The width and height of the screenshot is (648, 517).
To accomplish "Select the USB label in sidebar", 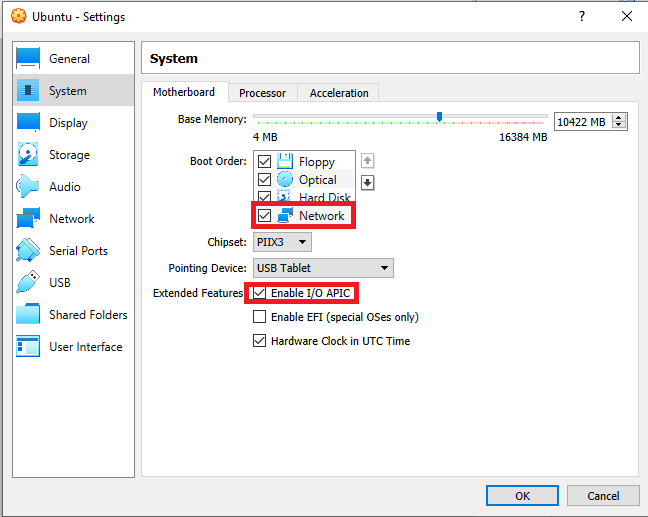I will [60, 283].
